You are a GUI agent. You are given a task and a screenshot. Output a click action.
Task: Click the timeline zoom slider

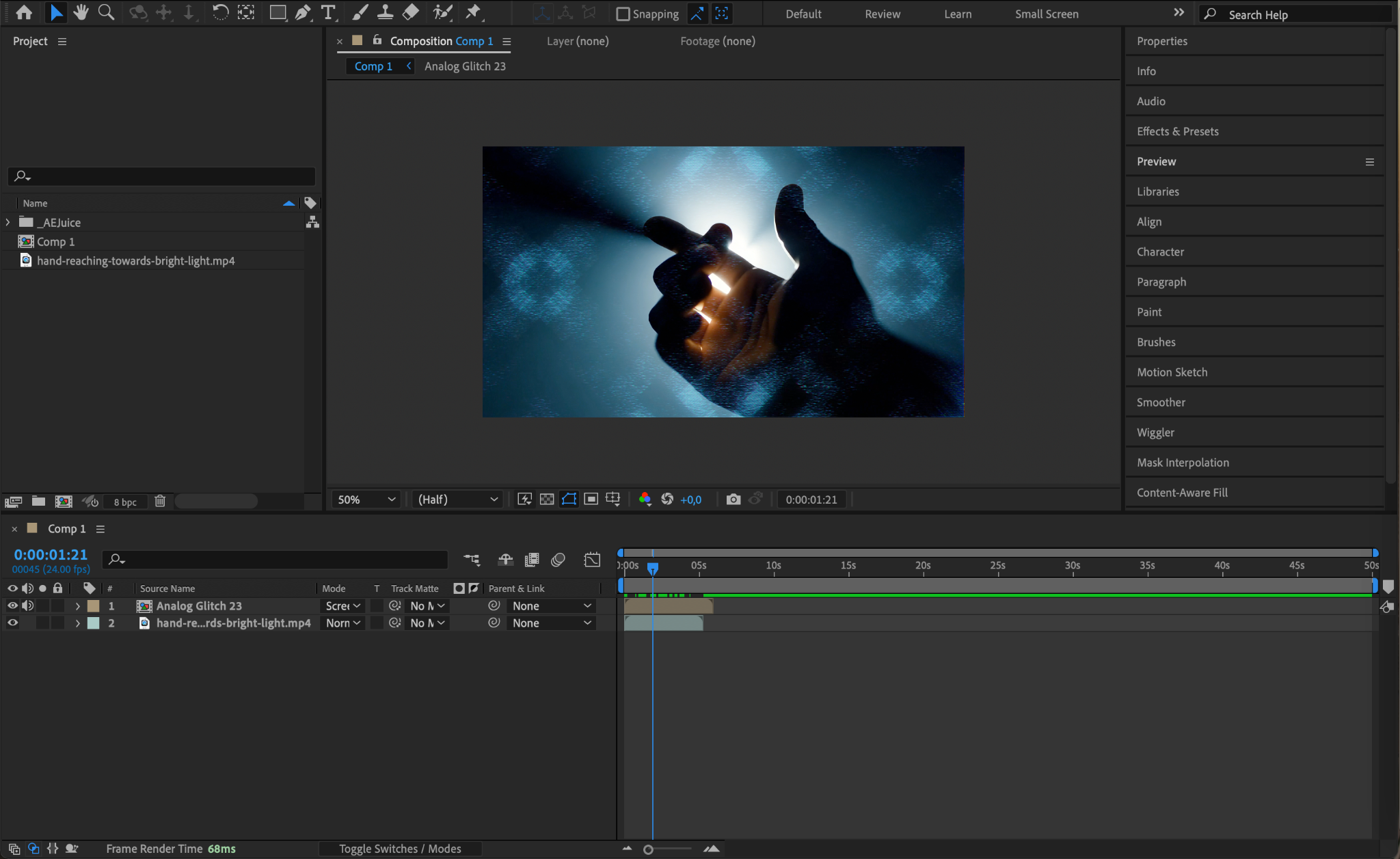point(649,849)
